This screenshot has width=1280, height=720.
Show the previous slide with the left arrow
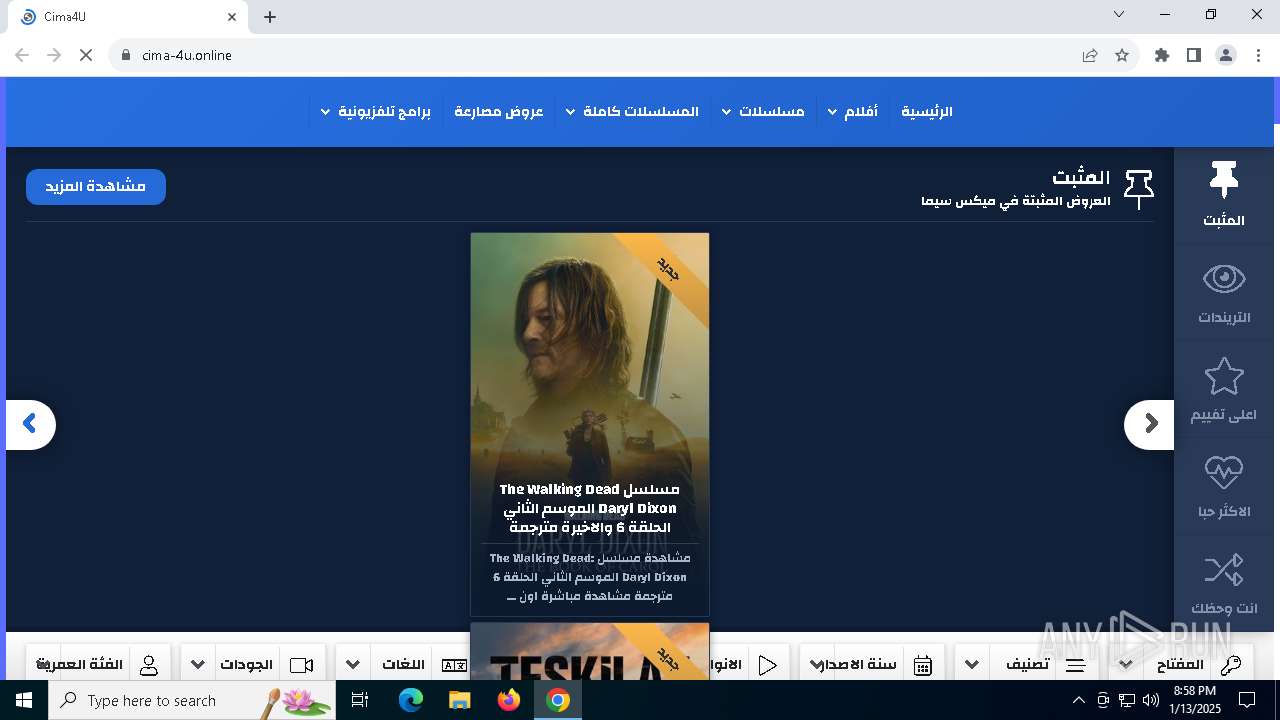[30, 424]
